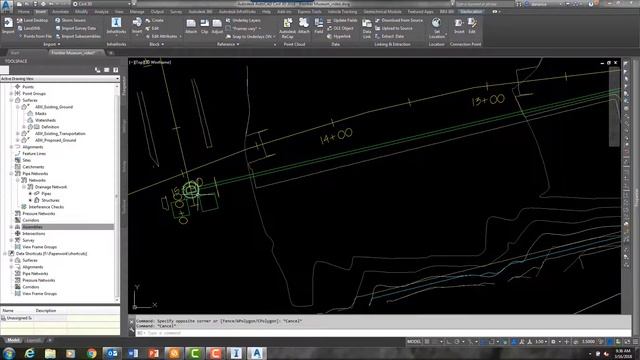Expand the Alignments tree node
Image resolution: width=640 pixels, height=360 pixels.
(x=11, y=147)
